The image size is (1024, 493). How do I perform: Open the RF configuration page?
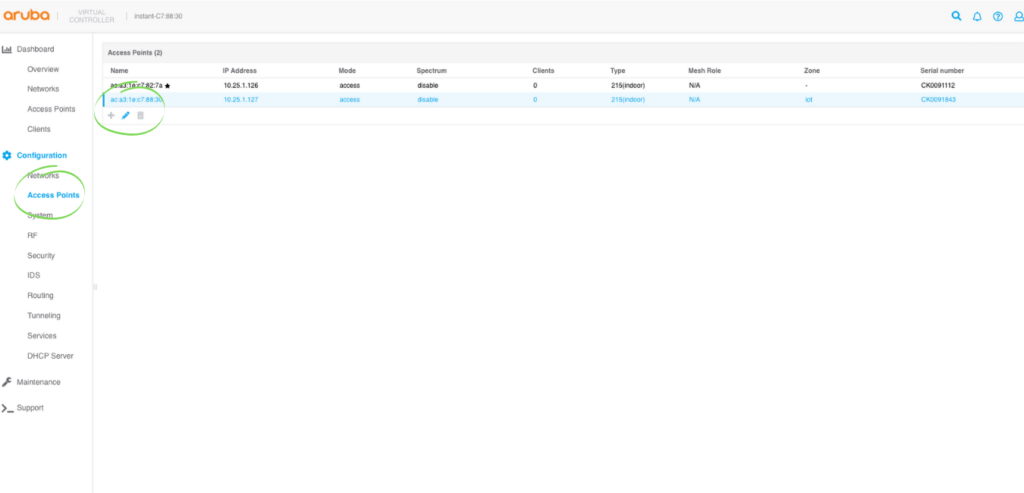pyautogui.click(x=32, y=235)
